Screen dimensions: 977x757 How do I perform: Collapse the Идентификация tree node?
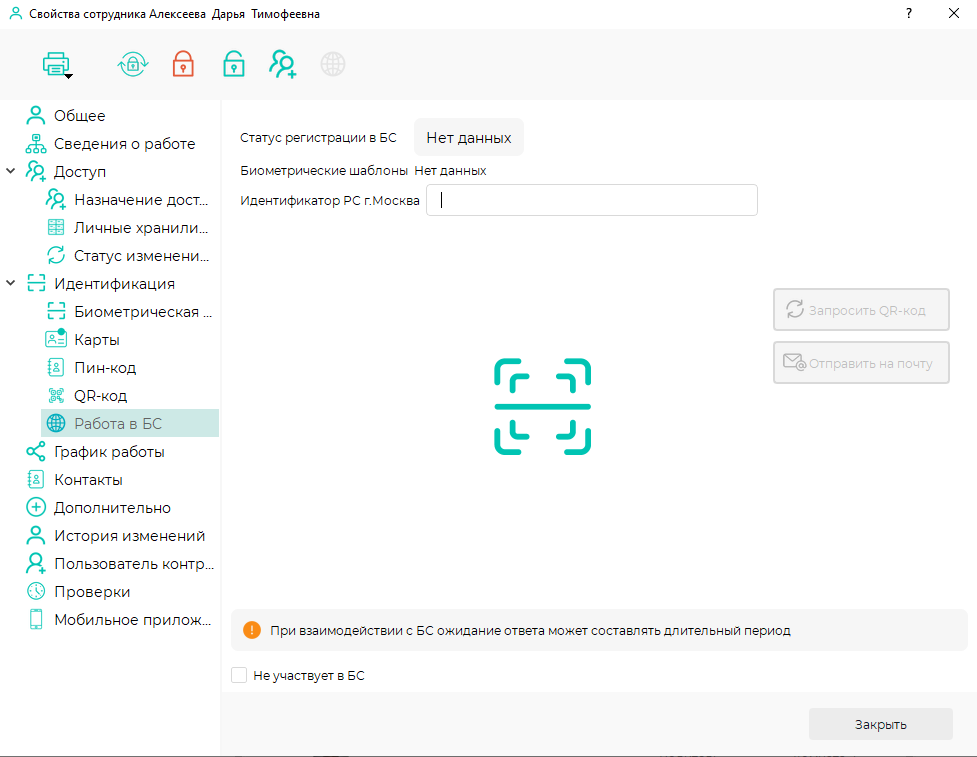point(11,283)
